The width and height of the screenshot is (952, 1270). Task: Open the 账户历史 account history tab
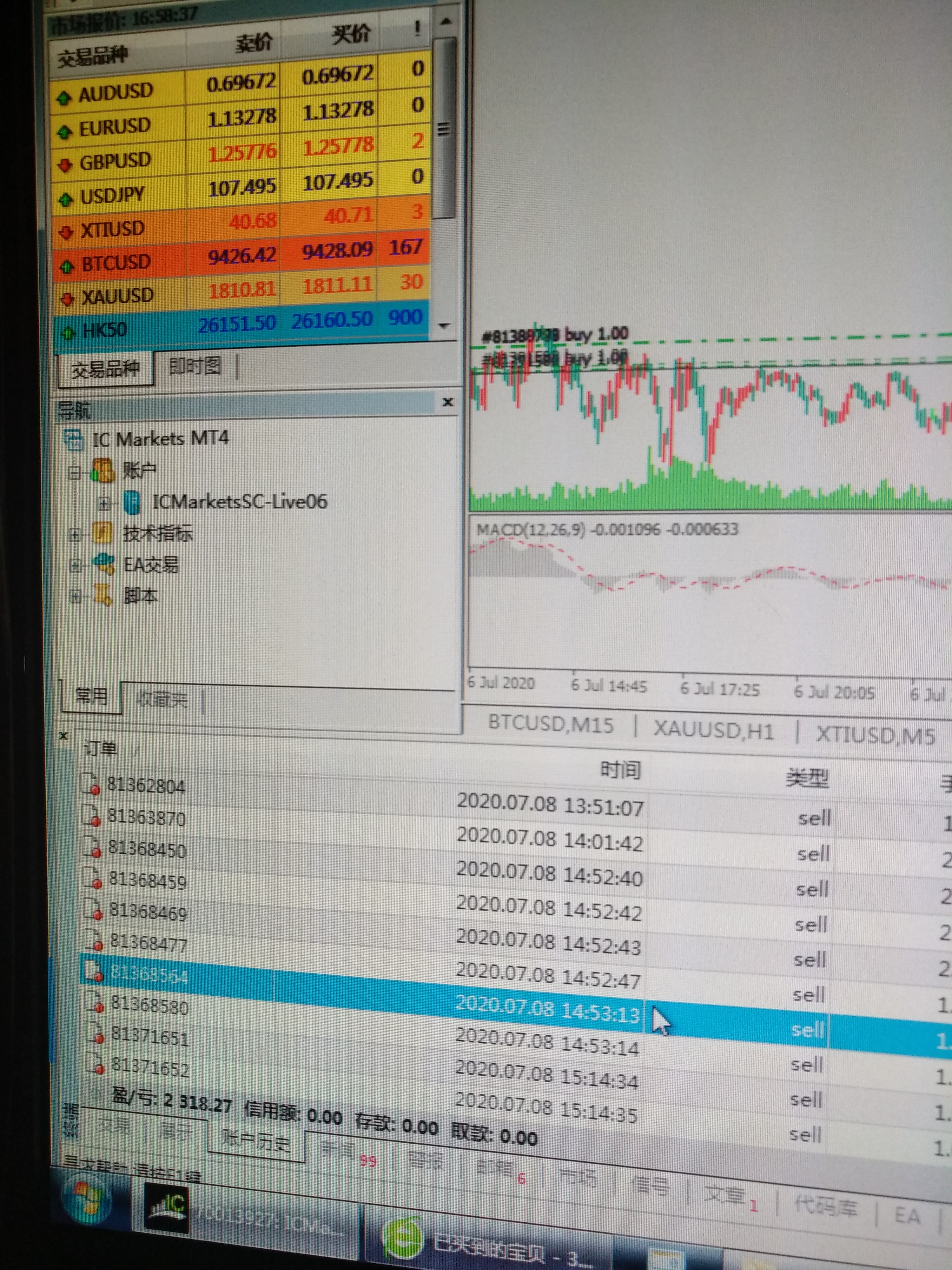[256, 1142]
